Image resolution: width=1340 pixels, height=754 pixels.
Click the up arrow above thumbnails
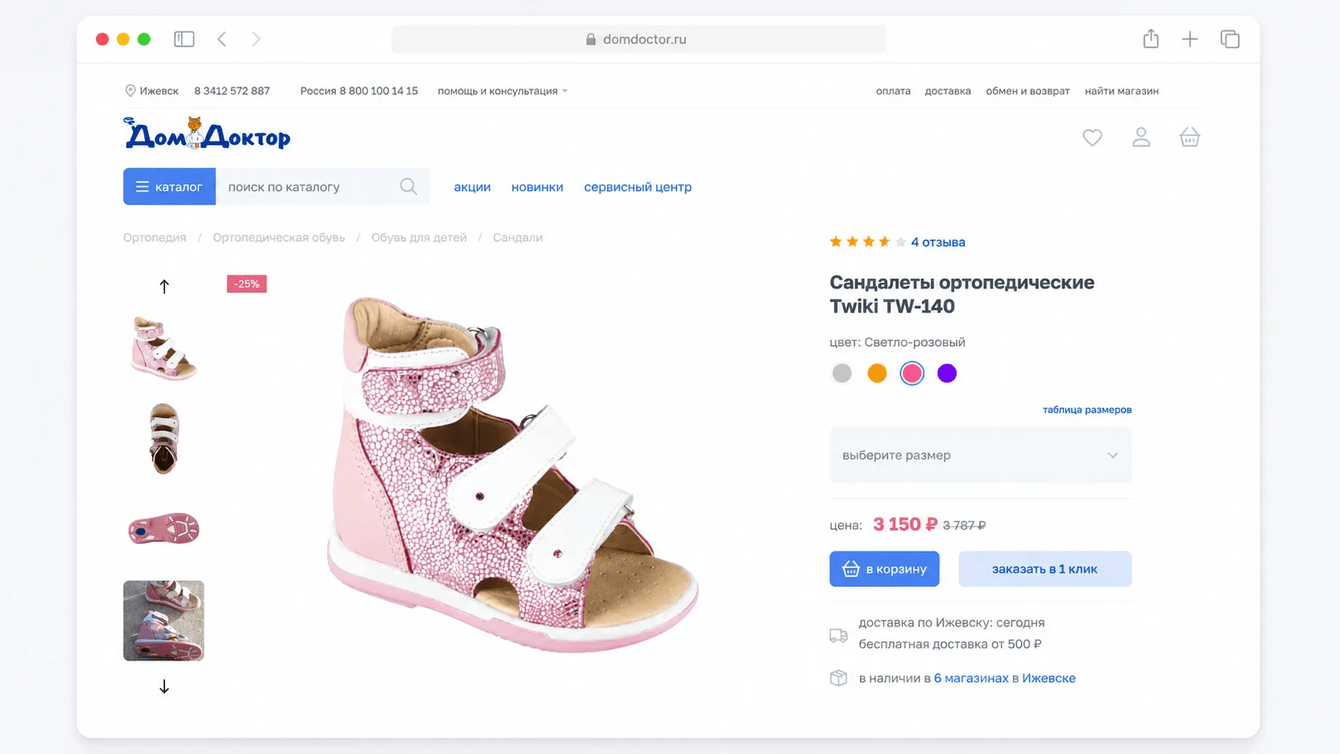coord(164,286)
